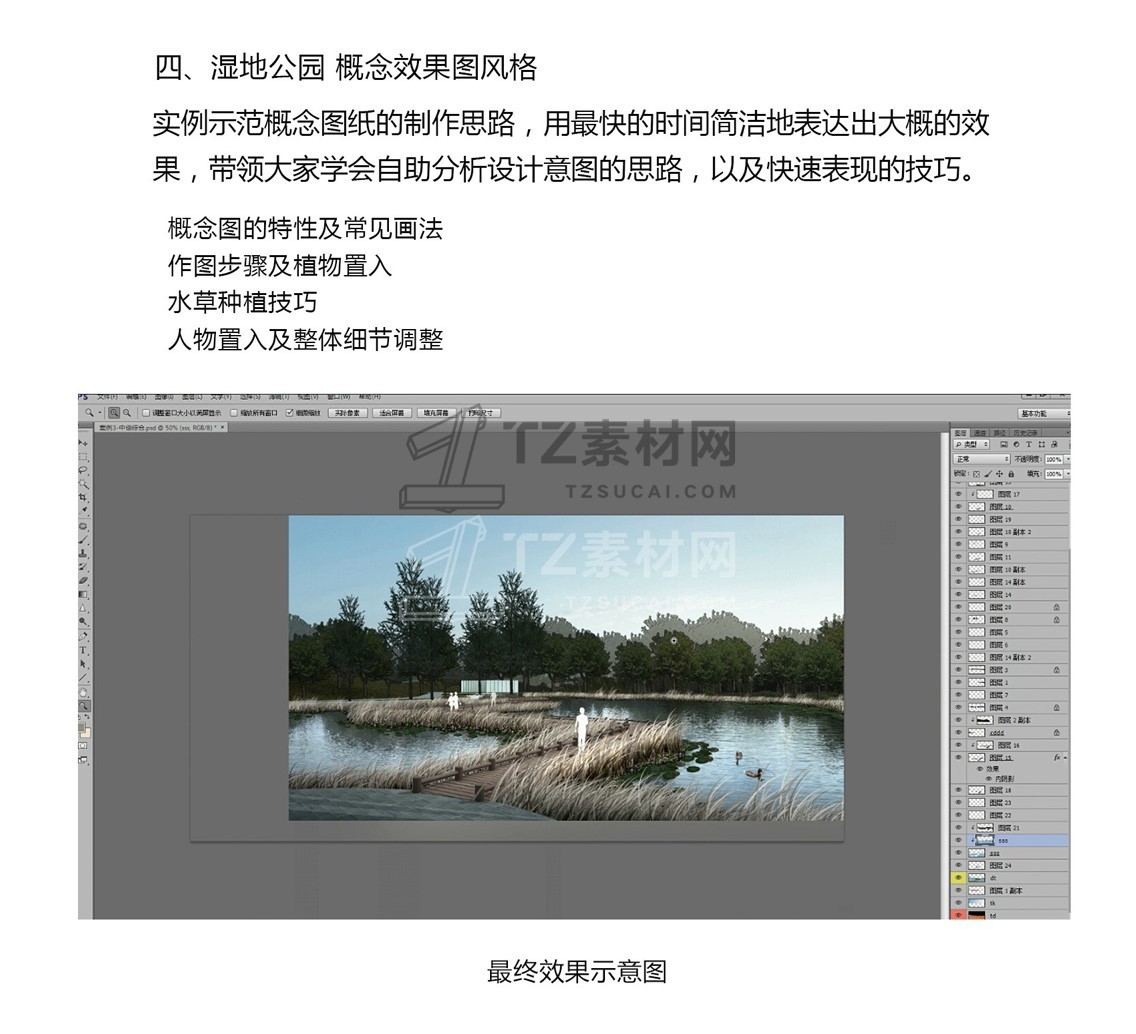Click the foreground color swatch in toolbox

tap(81, 727)
